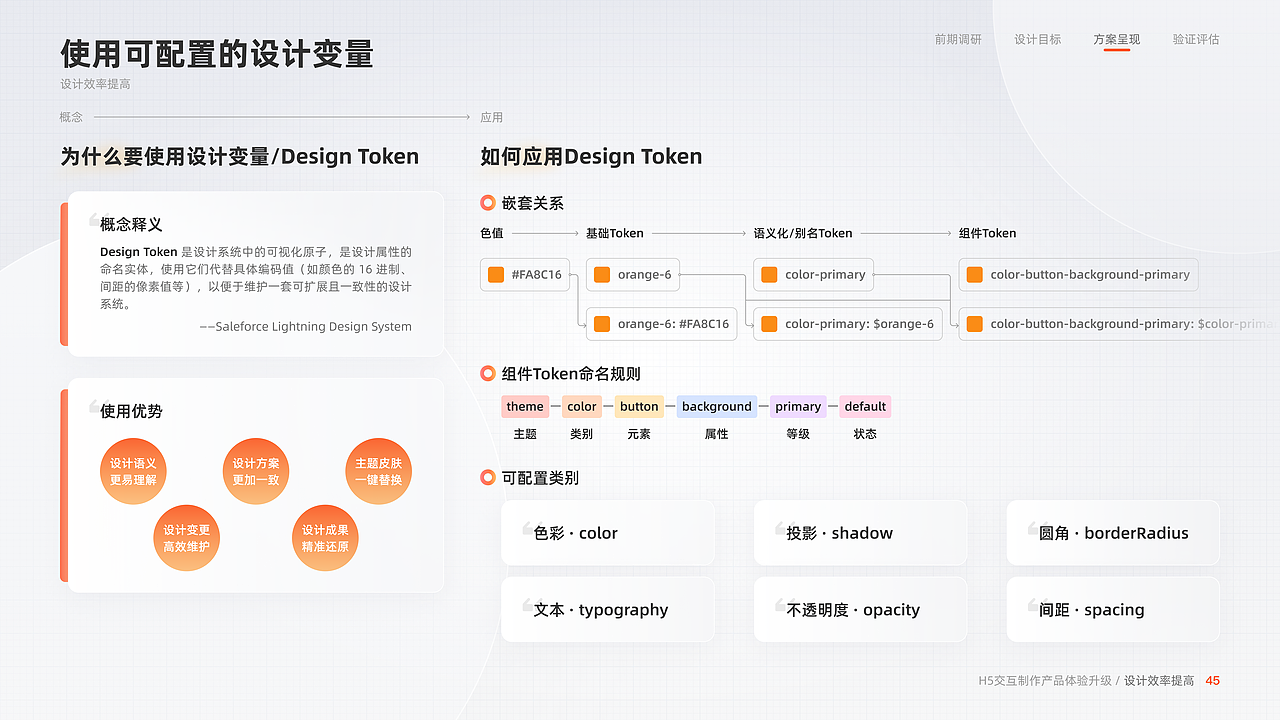The height and width of the screenshot is (720, 1280).
Task: Click the orange swatch in the orange-6 chip
Action: [602, 274]
